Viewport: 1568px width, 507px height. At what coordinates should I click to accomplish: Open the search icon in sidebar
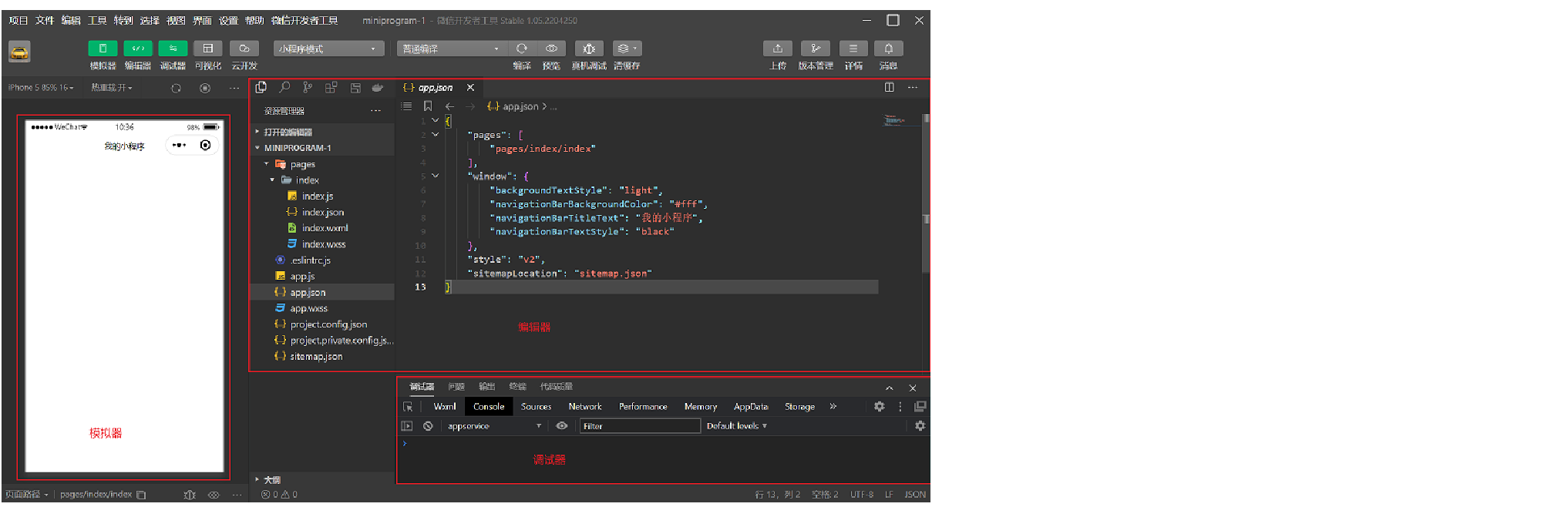point(284,87)
